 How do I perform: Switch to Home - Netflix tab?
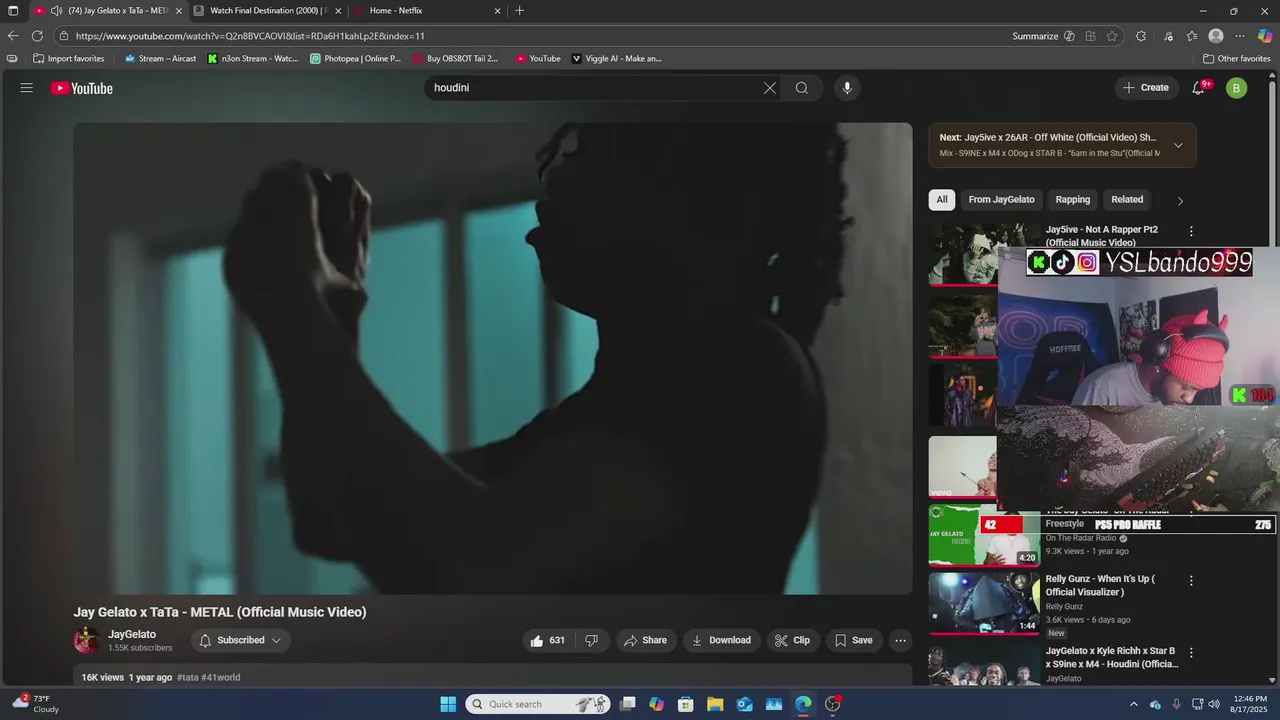click(427, 10)
